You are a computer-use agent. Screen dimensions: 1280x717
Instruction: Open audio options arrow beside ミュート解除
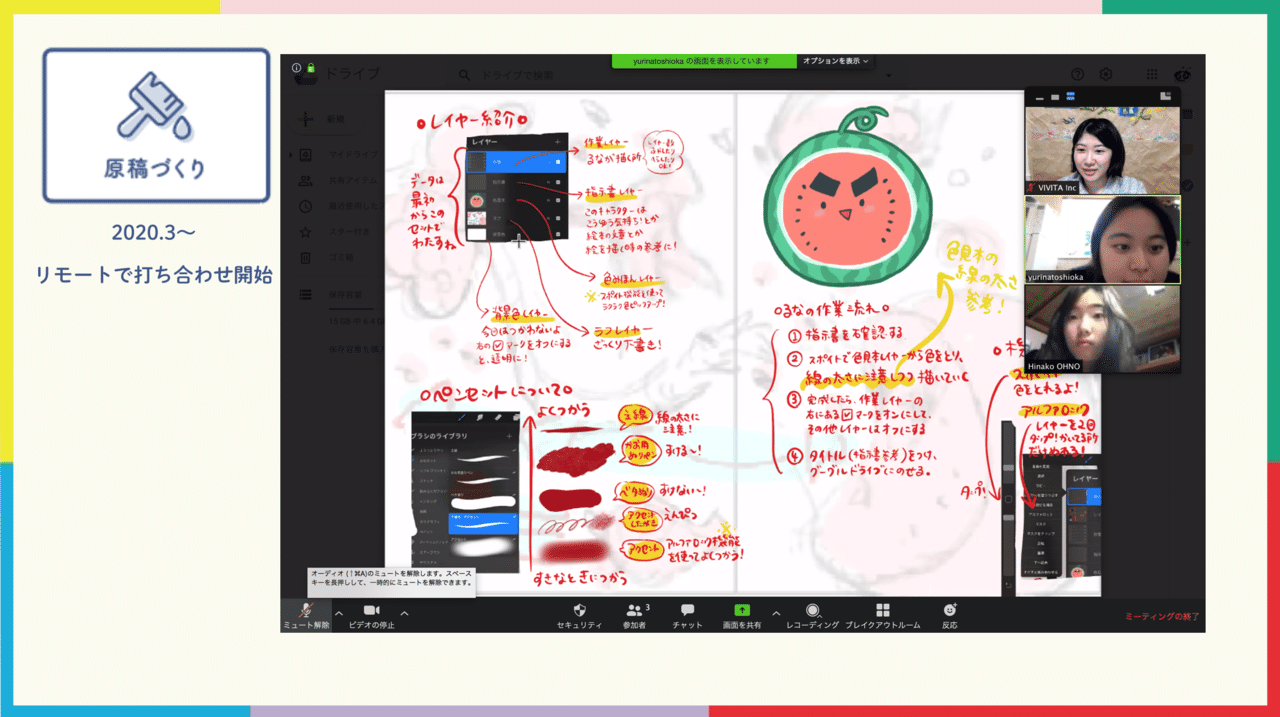338,613
